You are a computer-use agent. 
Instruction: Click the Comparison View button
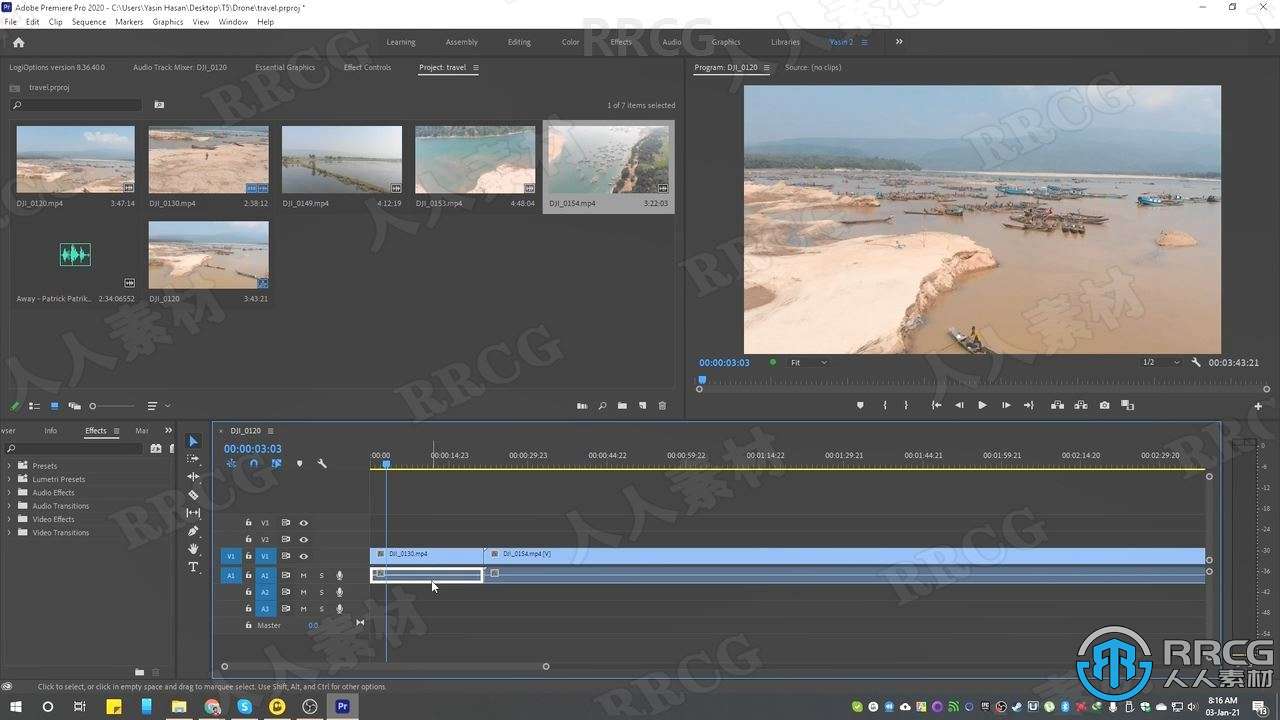[1128, 405]
